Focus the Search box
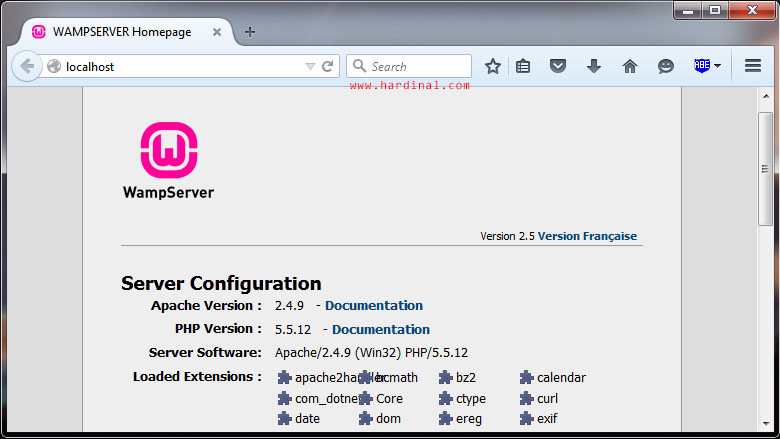 point(409,66)
